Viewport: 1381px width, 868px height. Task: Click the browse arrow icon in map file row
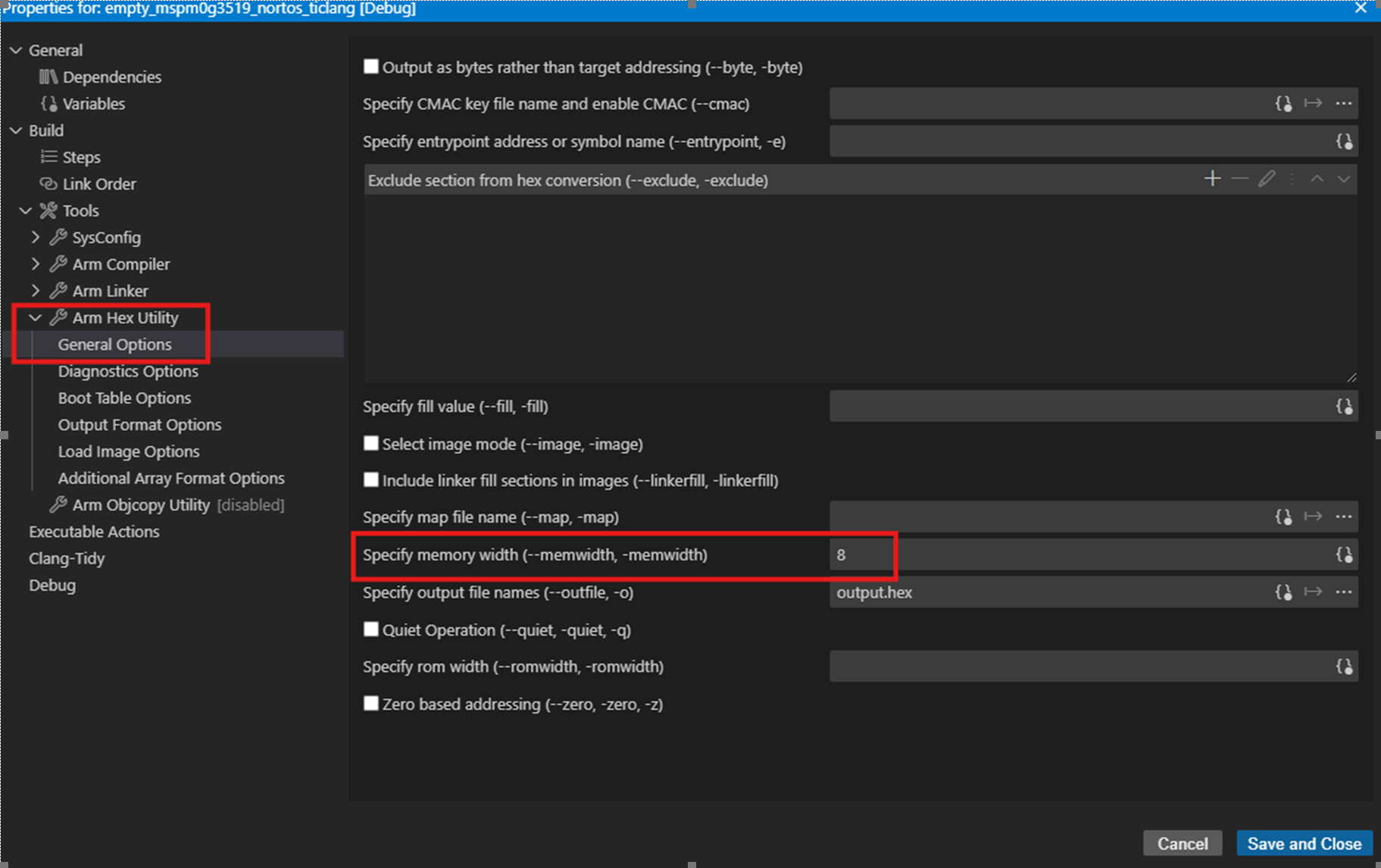1313,517
